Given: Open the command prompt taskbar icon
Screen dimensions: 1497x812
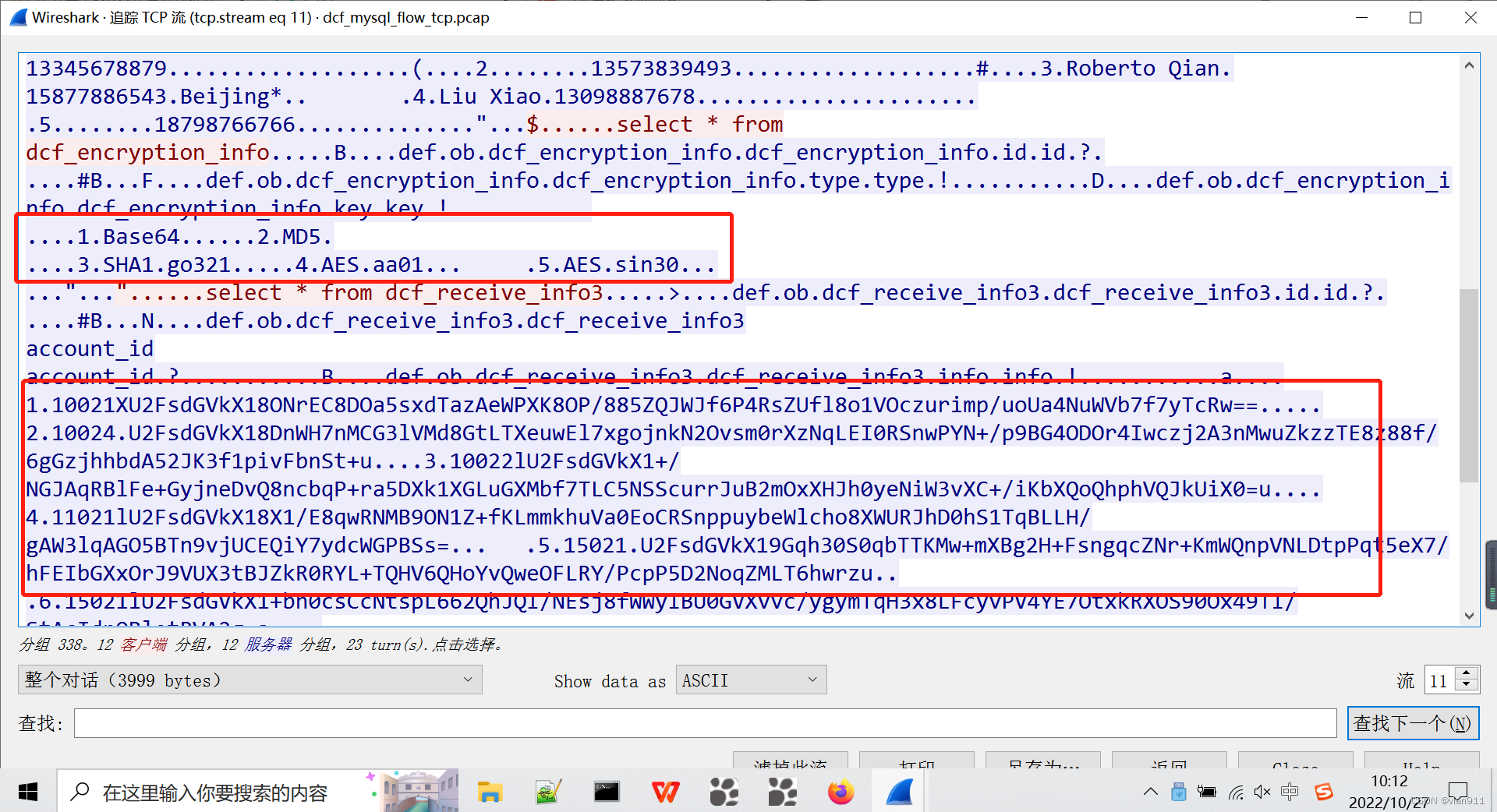Looking at the screenshot, I should click(607, 793).
